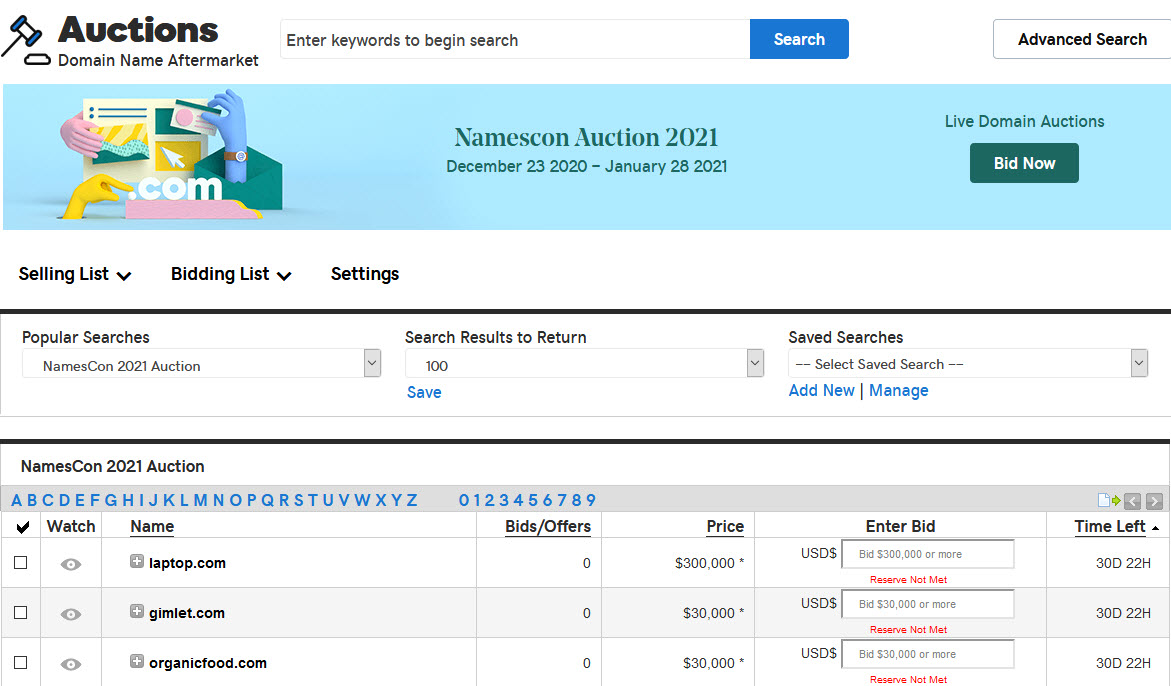The width and height of the screenshot is (1171, 686).
Task: Click the Add New saved search link
Action: (x=821, y=390)
